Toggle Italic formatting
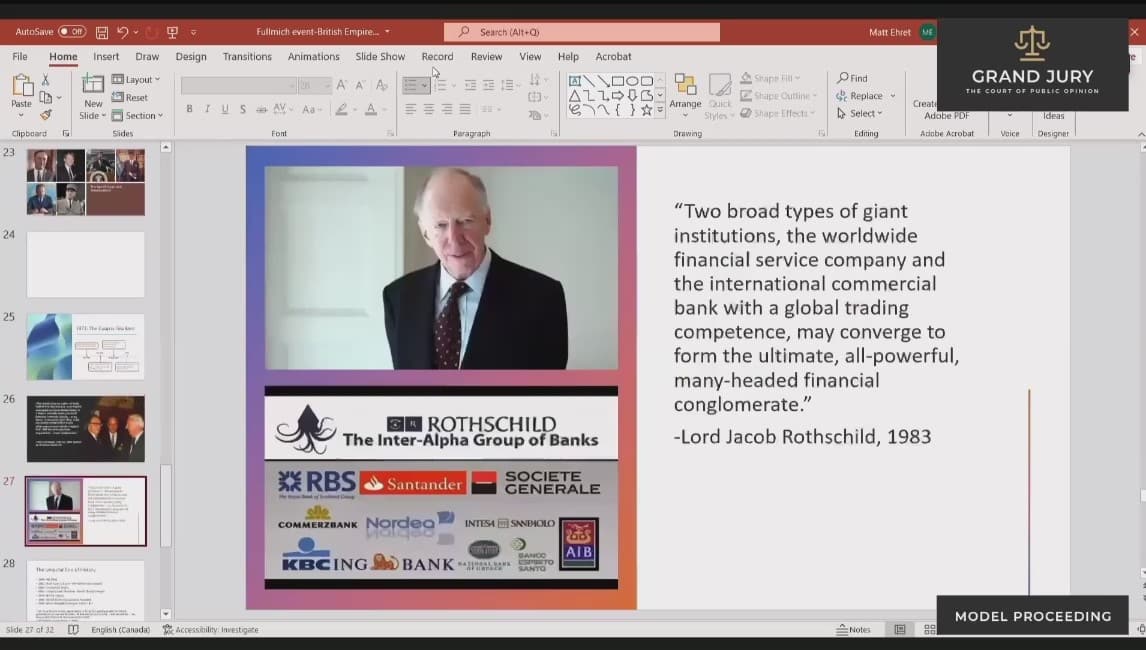 pos(207,109)
